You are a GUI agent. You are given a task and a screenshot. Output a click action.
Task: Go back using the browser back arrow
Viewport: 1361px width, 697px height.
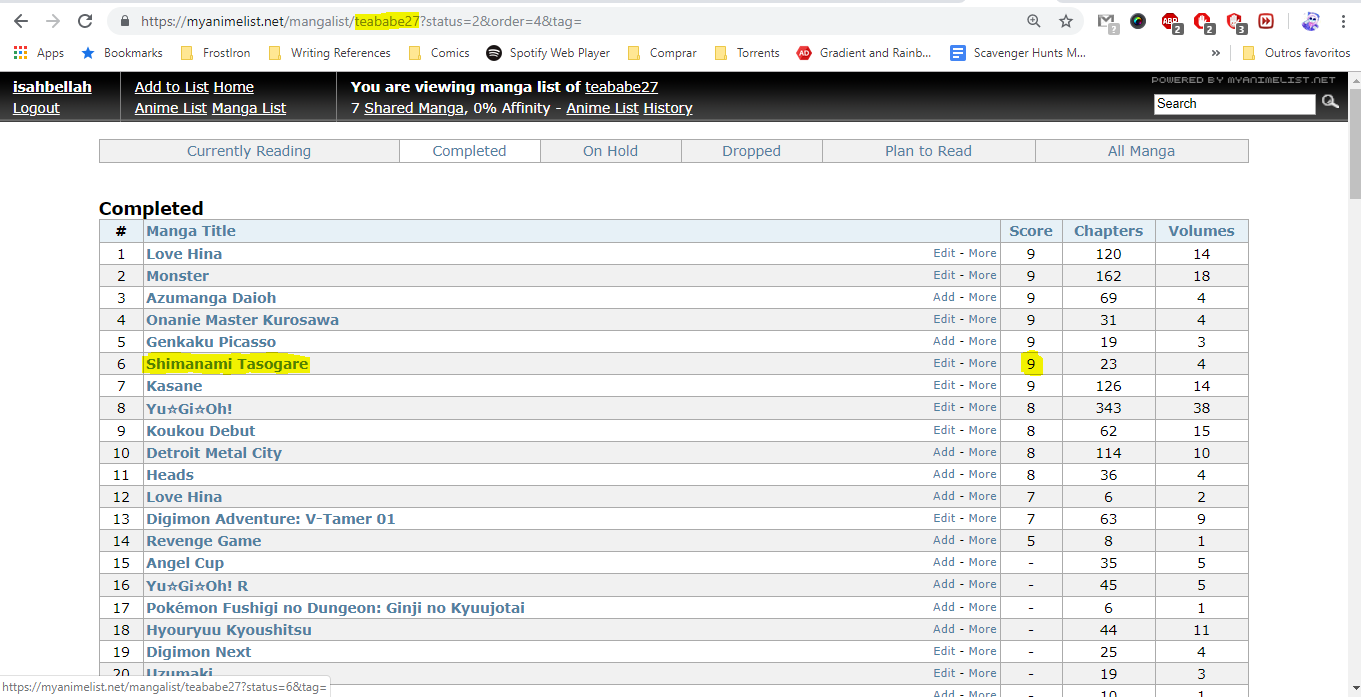click(x=21, y=21)
